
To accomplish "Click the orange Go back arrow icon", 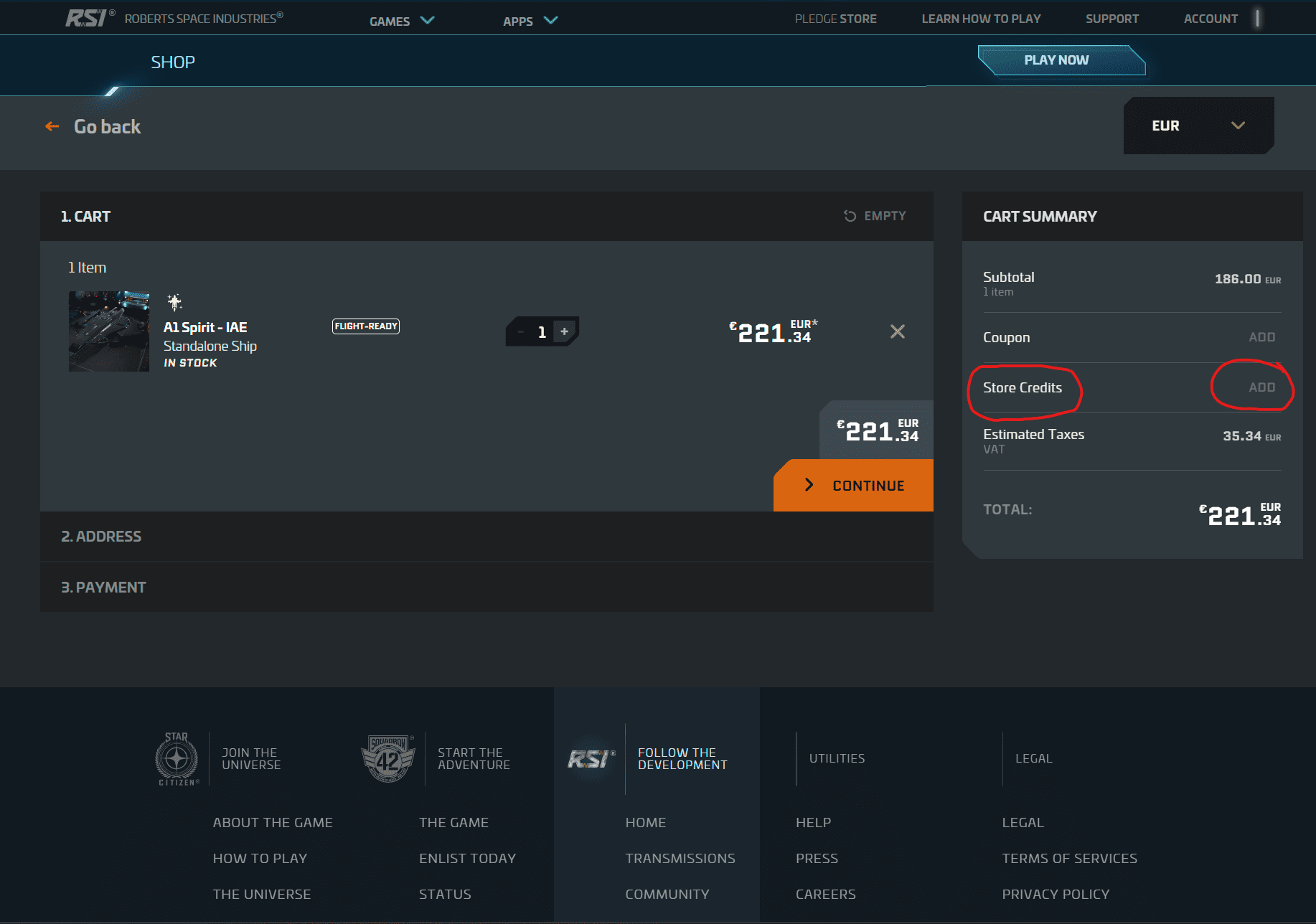I will point(52,127).
